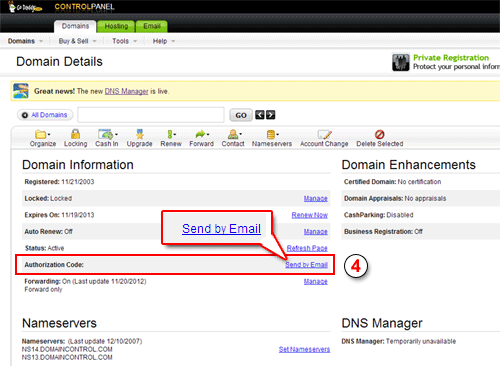Viewport: 500px width, 366px height.
Task: Focus the domain search text field
Action: tap(151, 115)
